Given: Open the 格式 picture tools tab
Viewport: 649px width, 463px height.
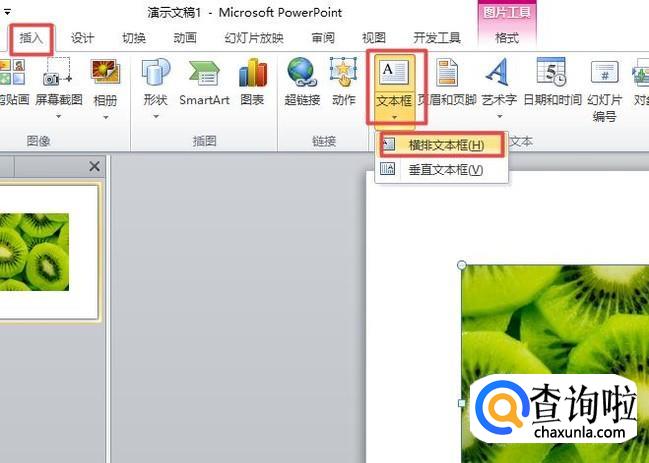Looking at the screenshot, I should 507,38.
